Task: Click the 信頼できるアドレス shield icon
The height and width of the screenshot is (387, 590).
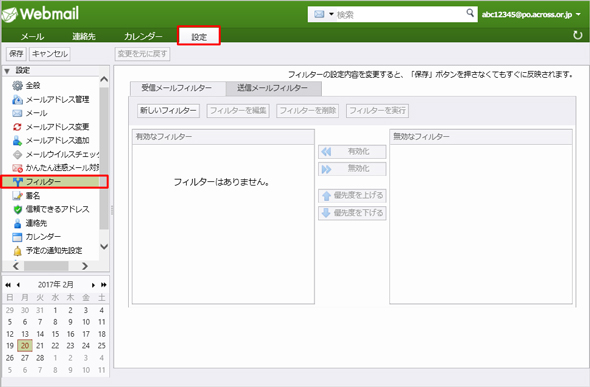Action: pos(17,209)
